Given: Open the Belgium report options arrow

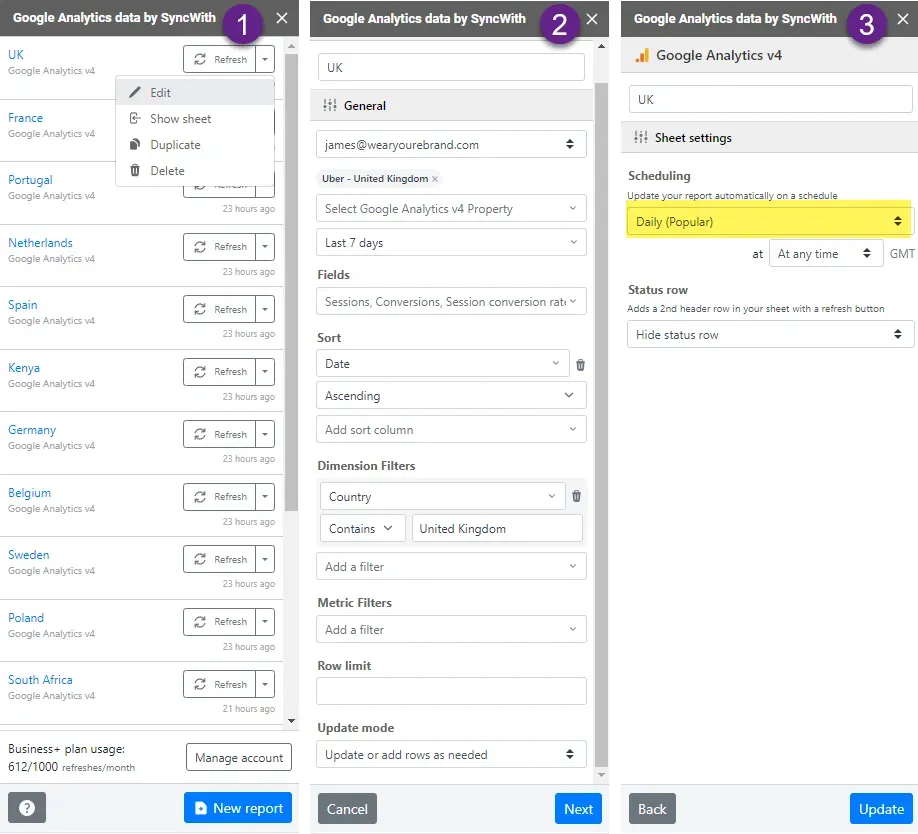Looking at the screenshot, I should (265, 496).
